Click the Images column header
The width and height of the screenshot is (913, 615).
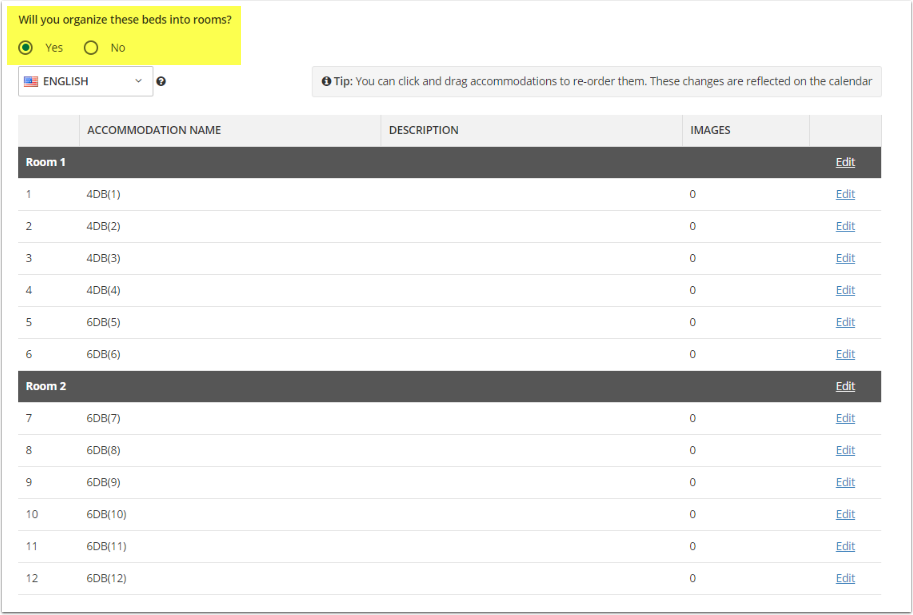[710, 130]
